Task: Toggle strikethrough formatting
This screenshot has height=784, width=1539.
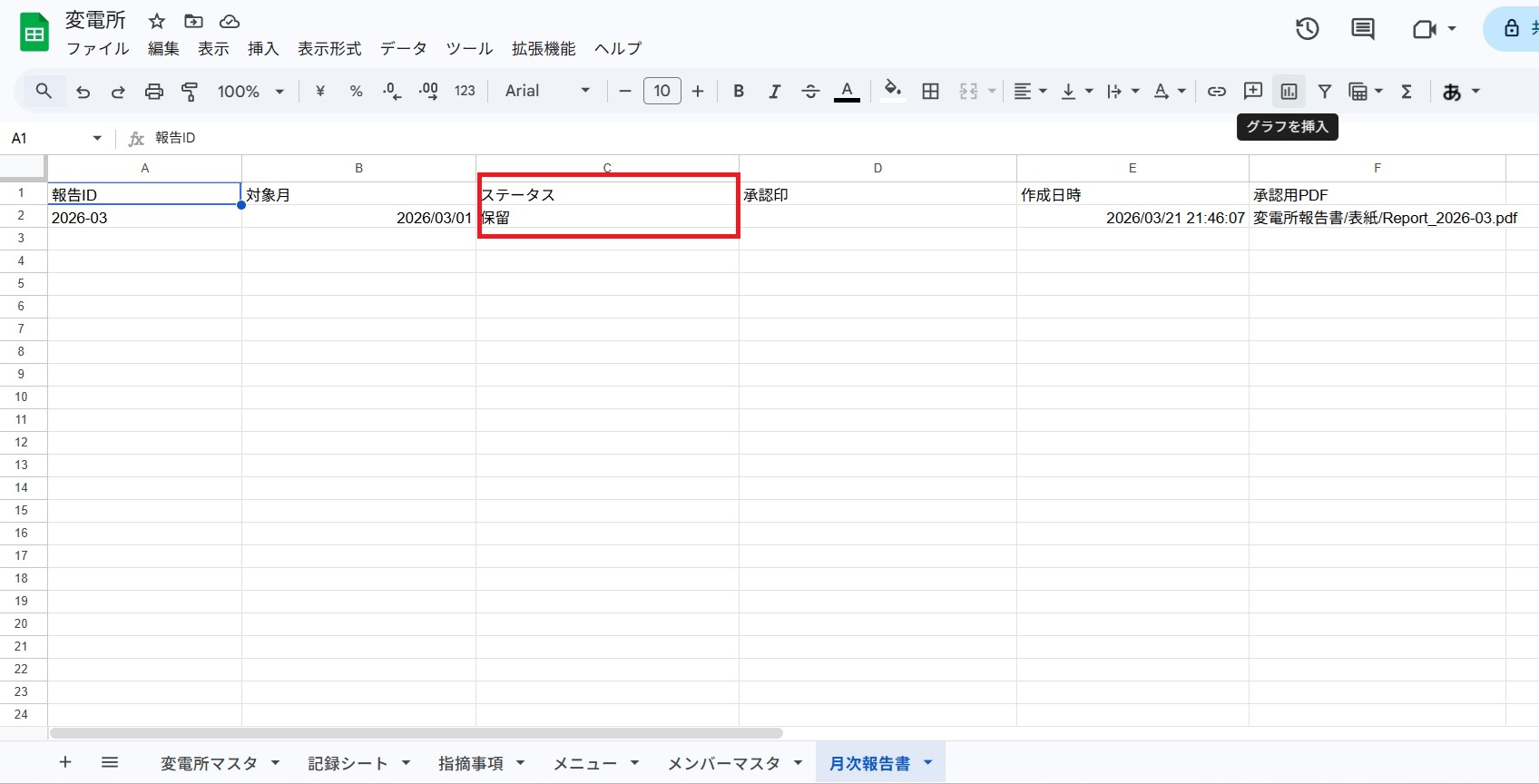Action: coord(810,91)
